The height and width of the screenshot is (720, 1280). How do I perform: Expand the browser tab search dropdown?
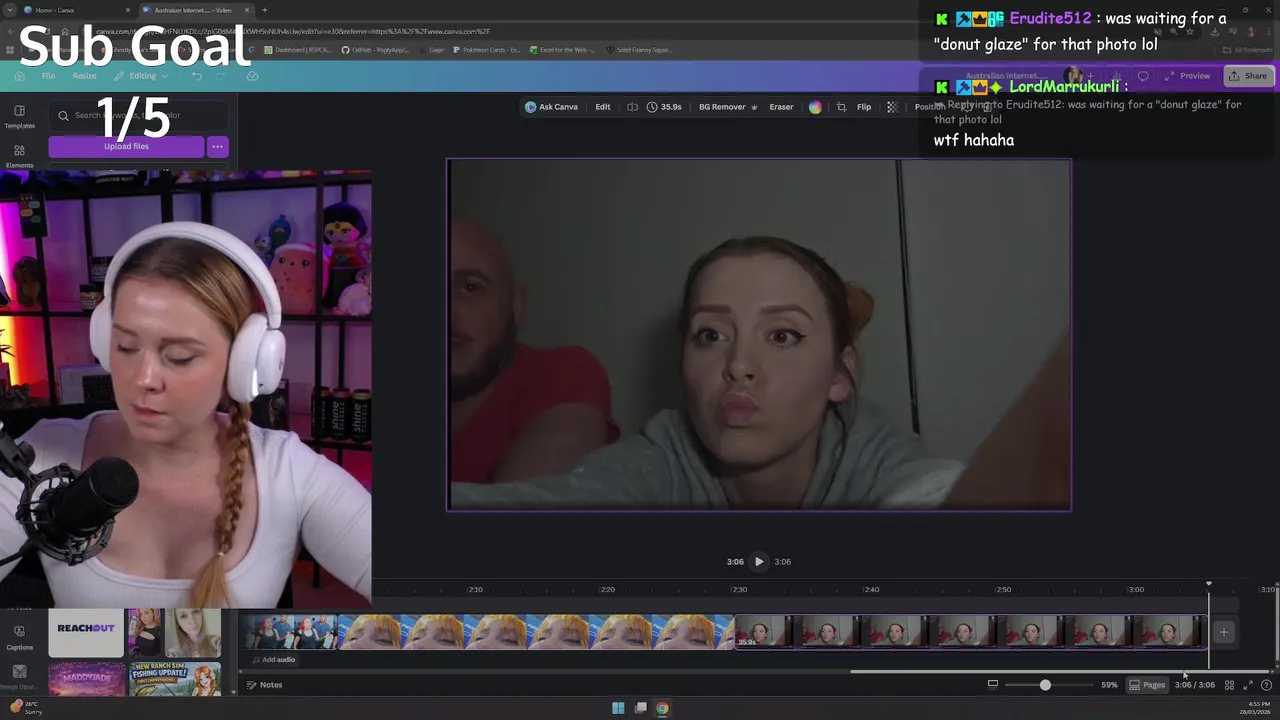[x=9, y=10]
